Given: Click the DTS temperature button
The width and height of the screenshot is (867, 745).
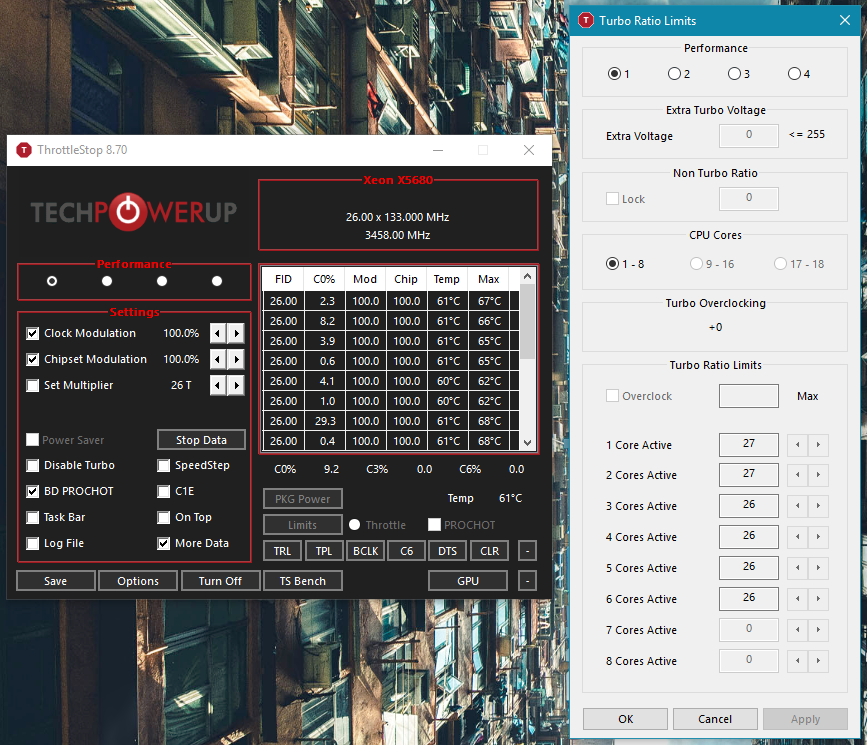Looking at the screenshot, I should [447, 551].
